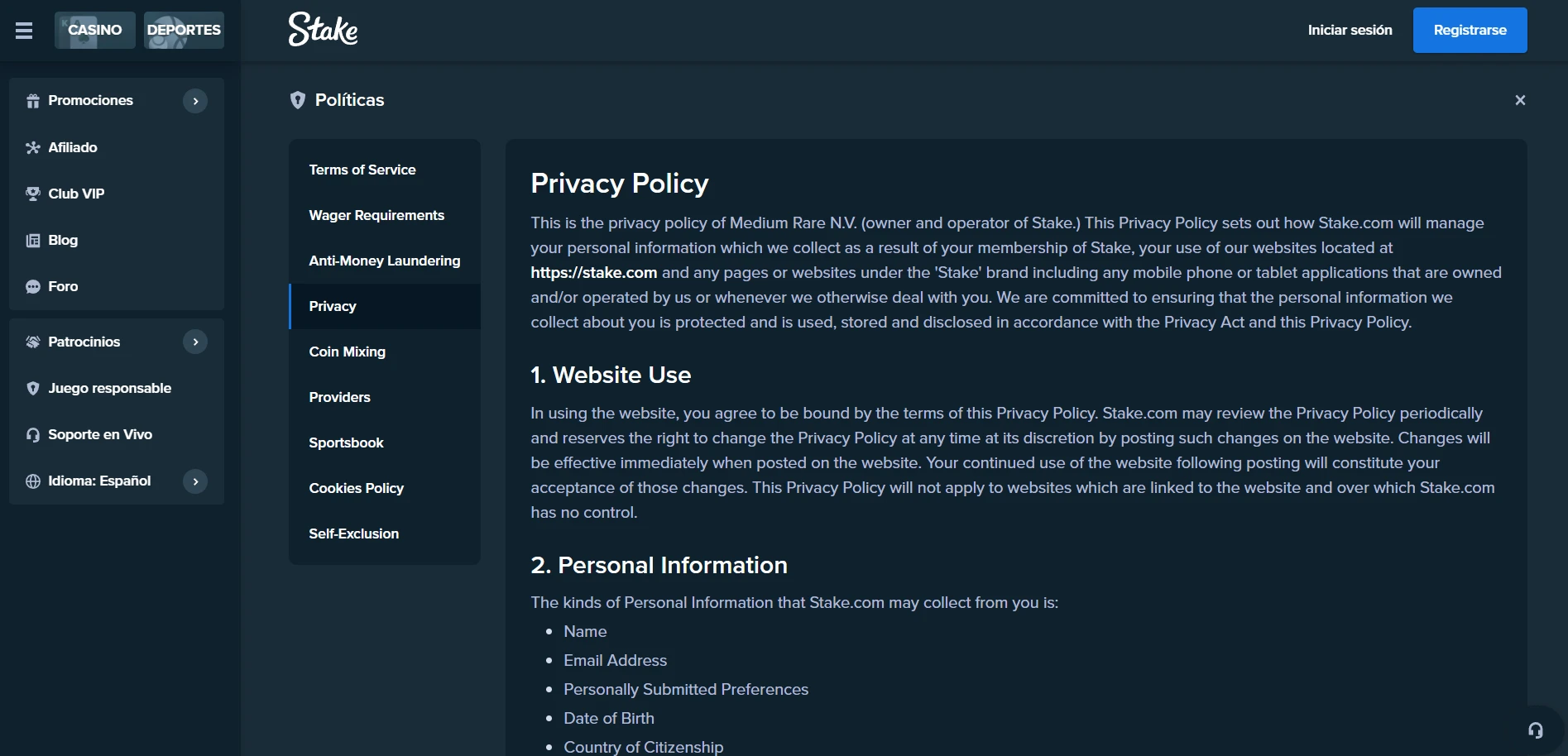Click the 'Name' list item
Screen dimensions: 1568x756
(585, 631)
